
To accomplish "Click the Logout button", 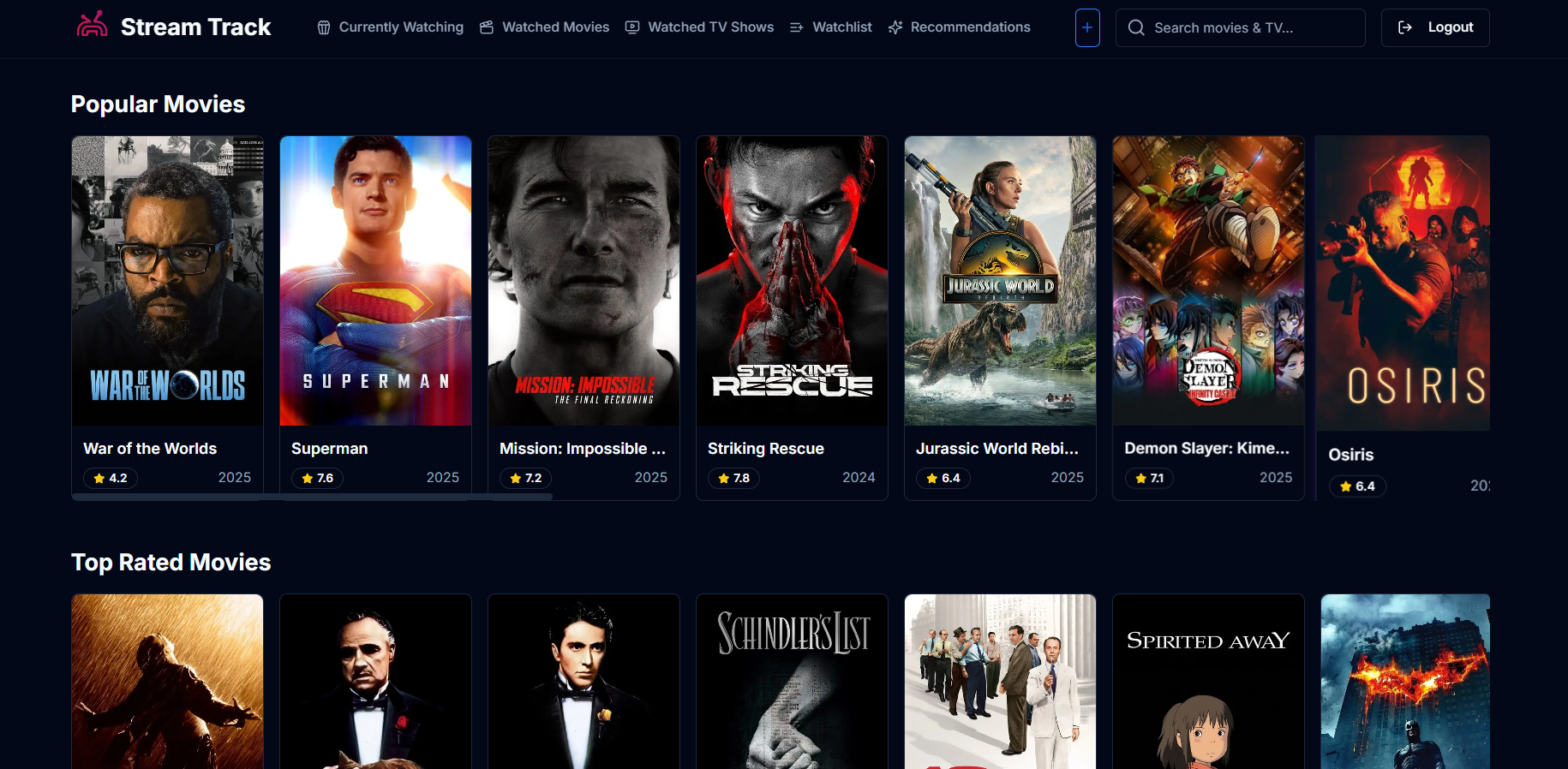I will pyautogui.click(x=1435, y=27).
